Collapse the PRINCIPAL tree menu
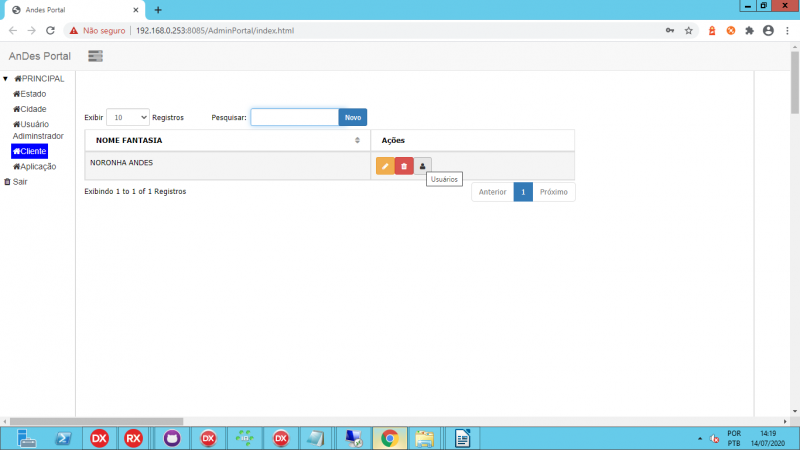 (x=6, y=79)
